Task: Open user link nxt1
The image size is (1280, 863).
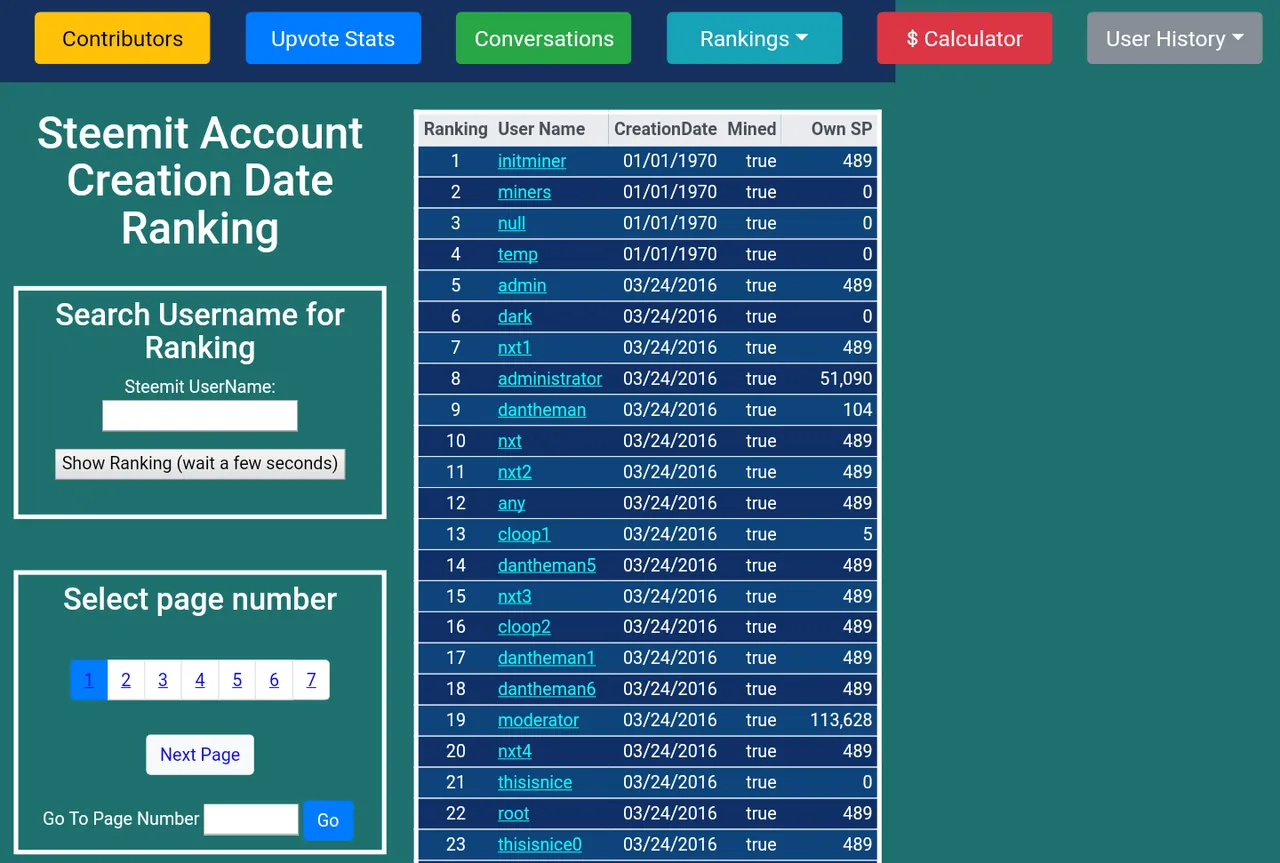Action: [514, 347]
